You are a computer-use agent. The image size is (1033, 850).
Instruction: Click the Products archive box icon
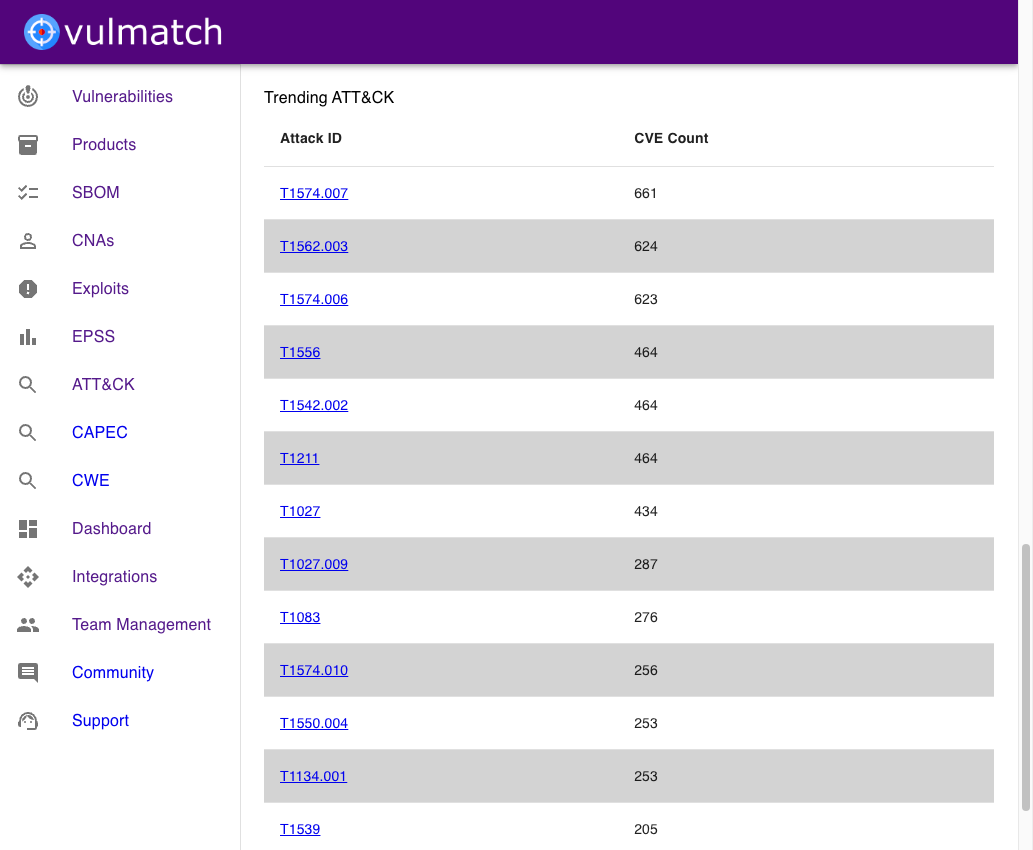28,145
